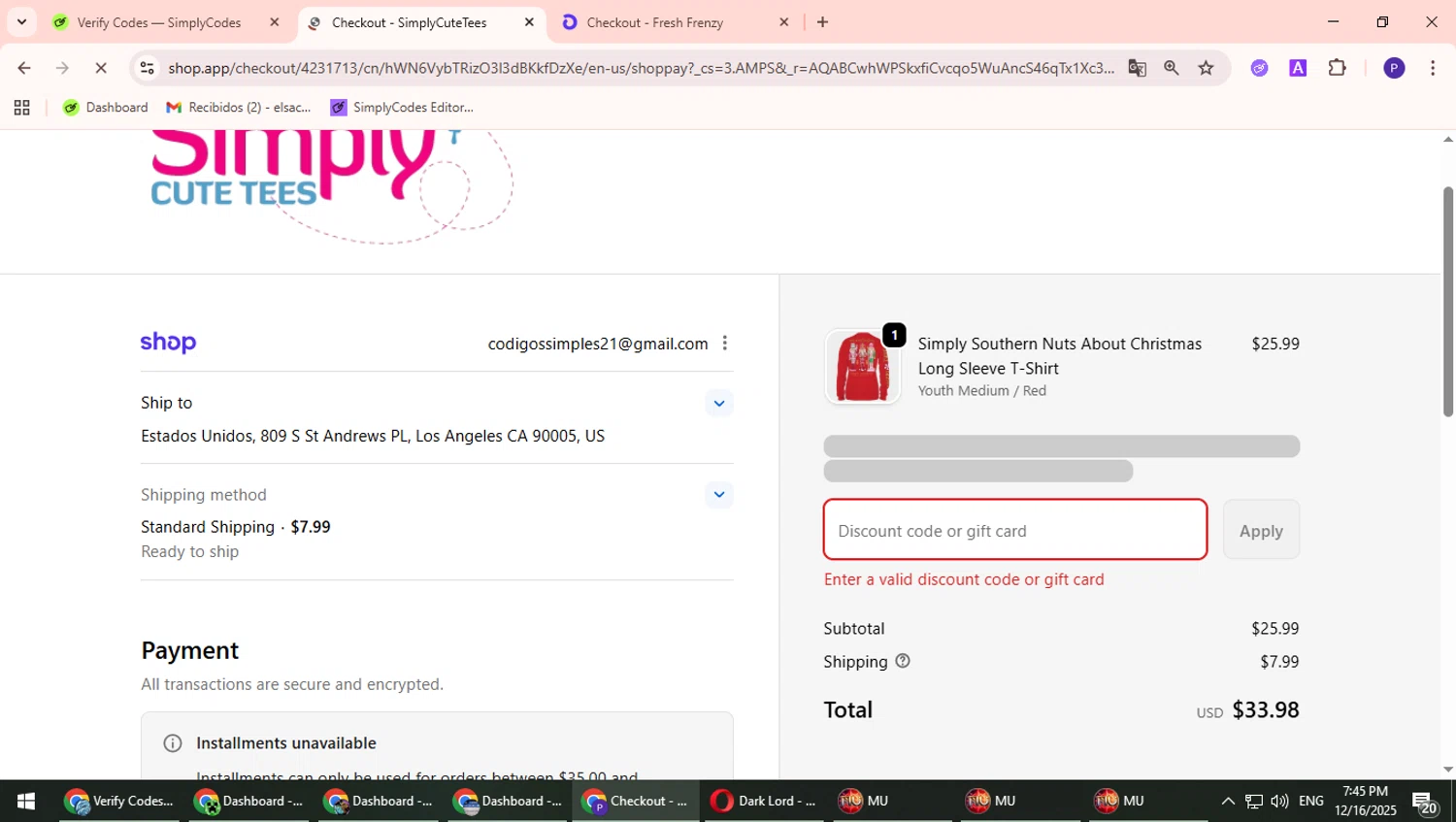Open the Checkout Chrome taskbar window
This screenshot has height=822, width=1456.
click(636, 802)
